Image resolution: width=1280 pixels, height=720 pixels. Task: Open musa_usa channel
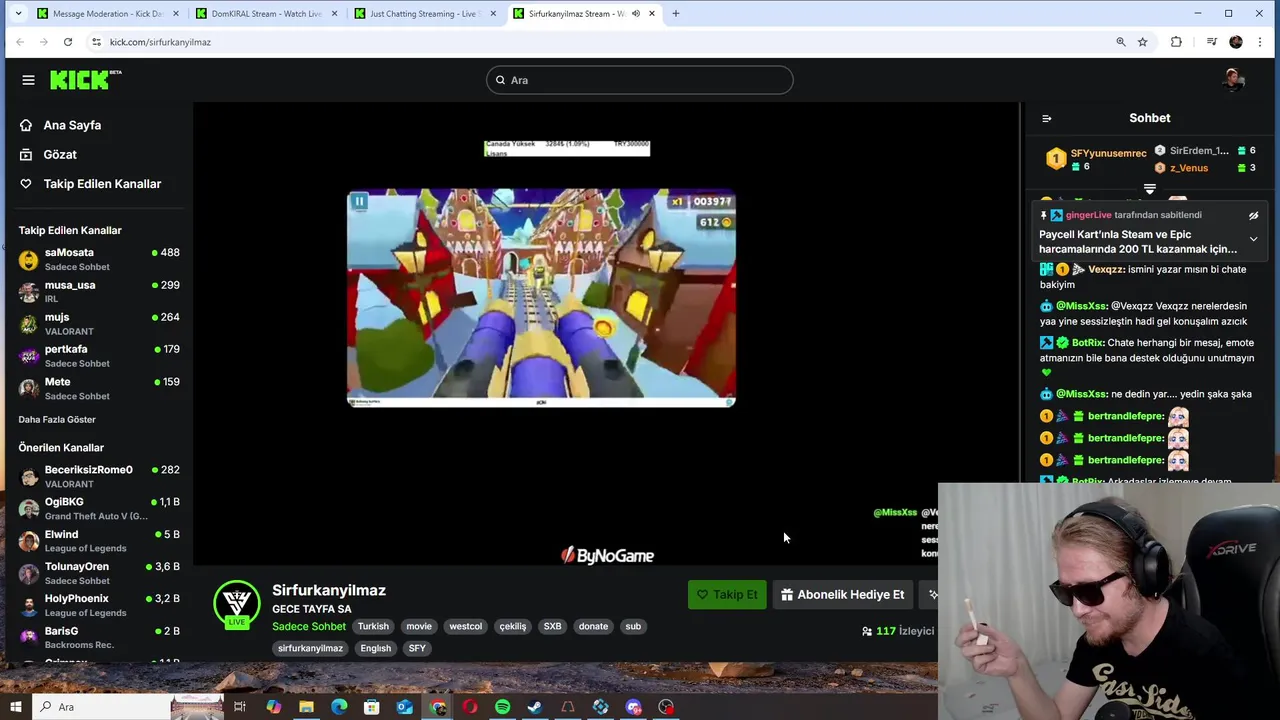[97, 291]
